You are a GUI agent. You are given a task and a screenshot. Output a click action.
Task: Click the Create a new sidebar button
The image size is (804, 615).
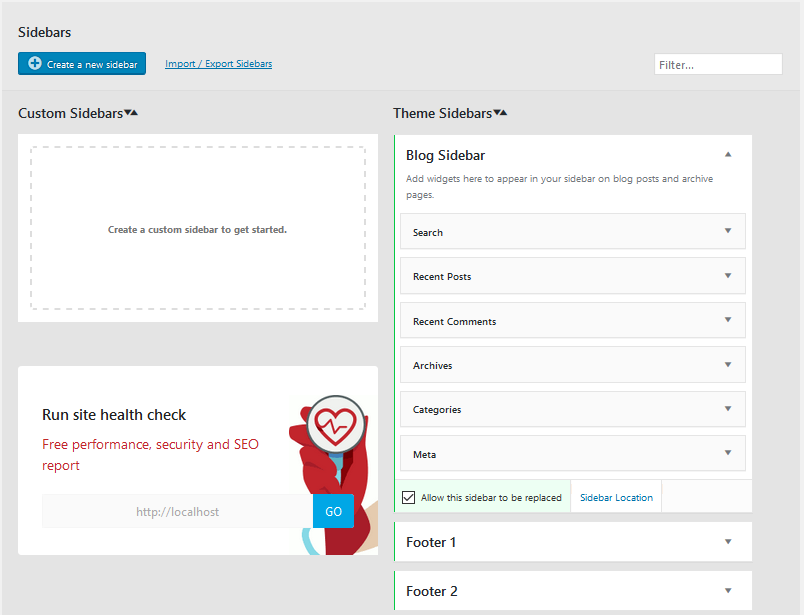coord(82,64)
